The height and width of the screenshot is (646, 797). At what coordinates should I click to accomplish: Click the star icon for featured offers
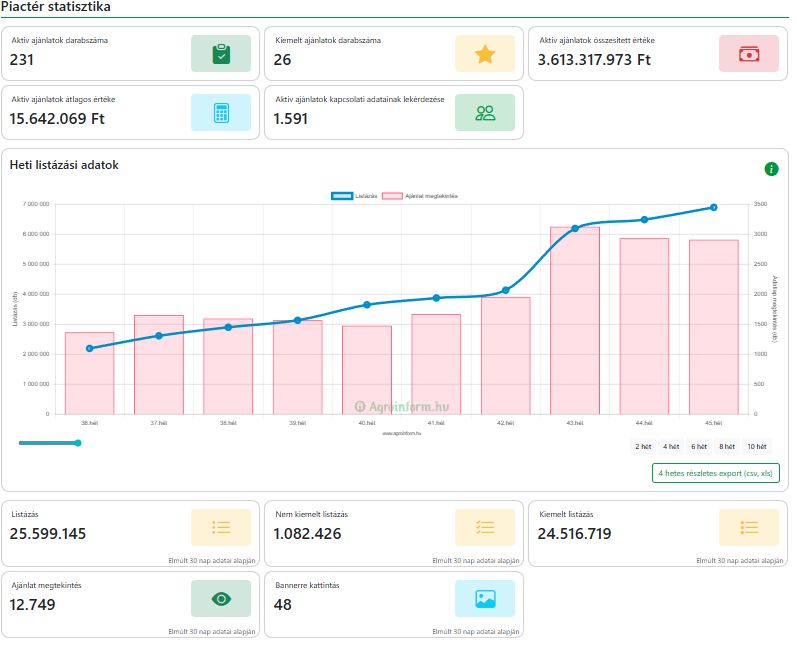click(485, 54)
